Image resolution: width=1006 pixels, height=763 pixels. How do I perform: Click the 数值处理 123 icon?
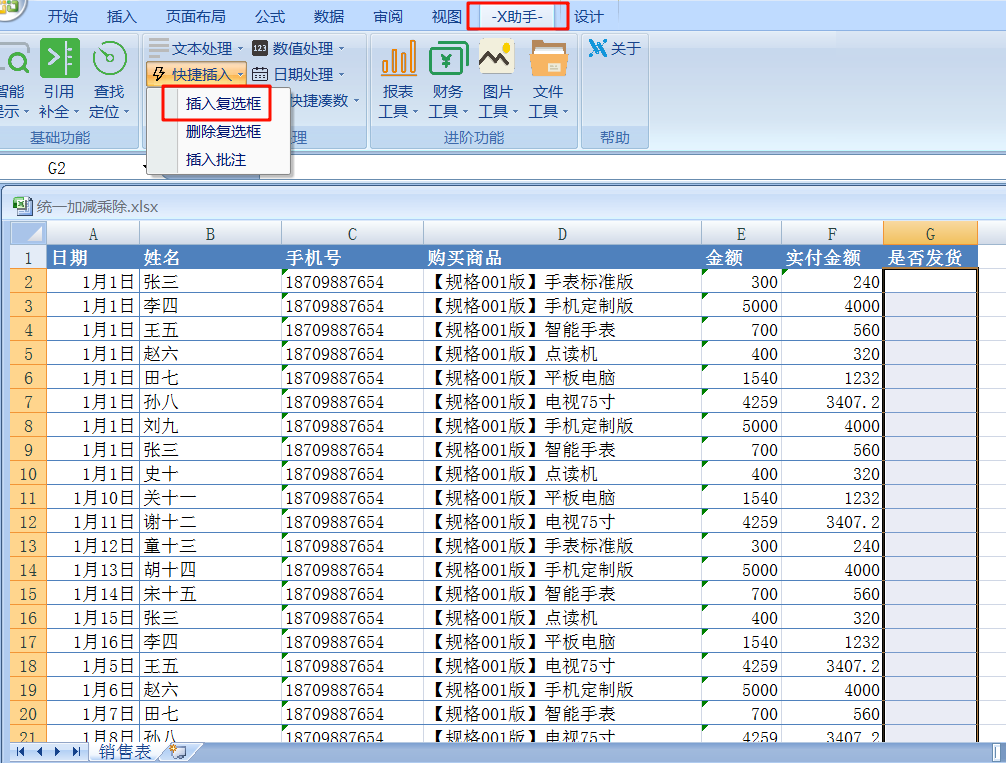(260, 48)
